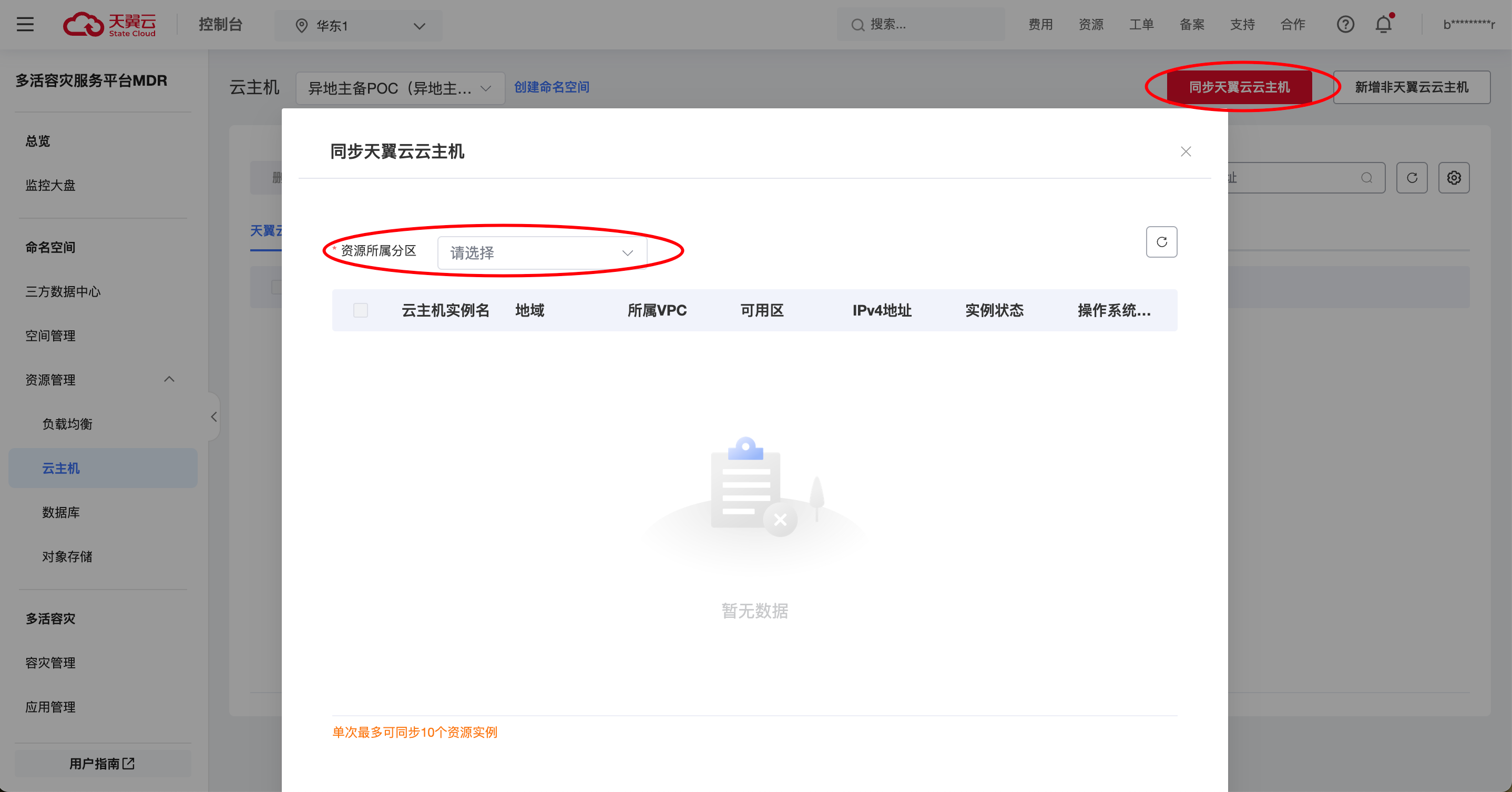This screenshot has width=1512, height=792.
Task: Expand the namespace dropdown 异地主备POC
Action: coord(400,89)
